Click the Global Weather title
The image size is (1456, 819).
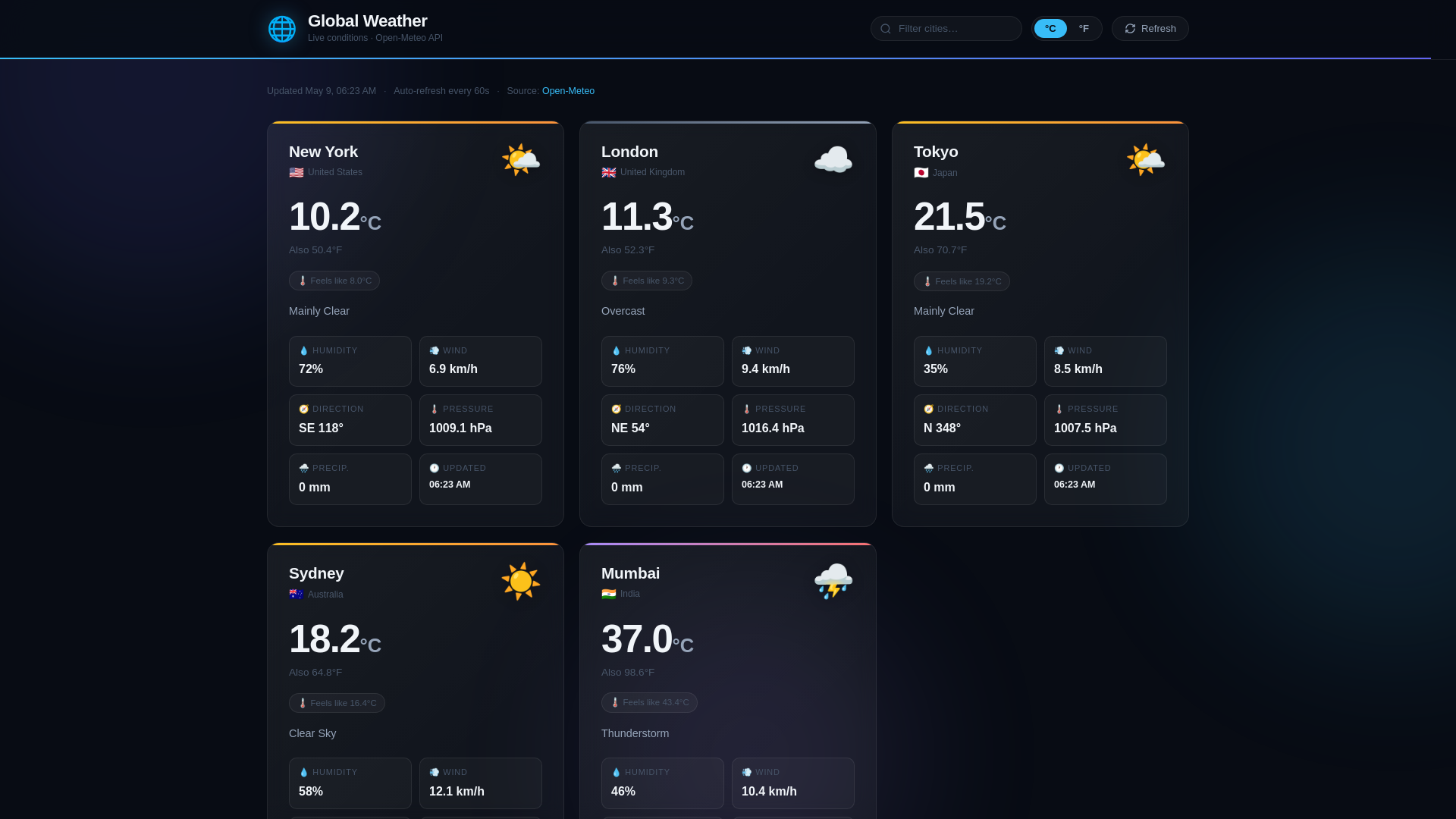pyautogui.click(x=368, y=21)
